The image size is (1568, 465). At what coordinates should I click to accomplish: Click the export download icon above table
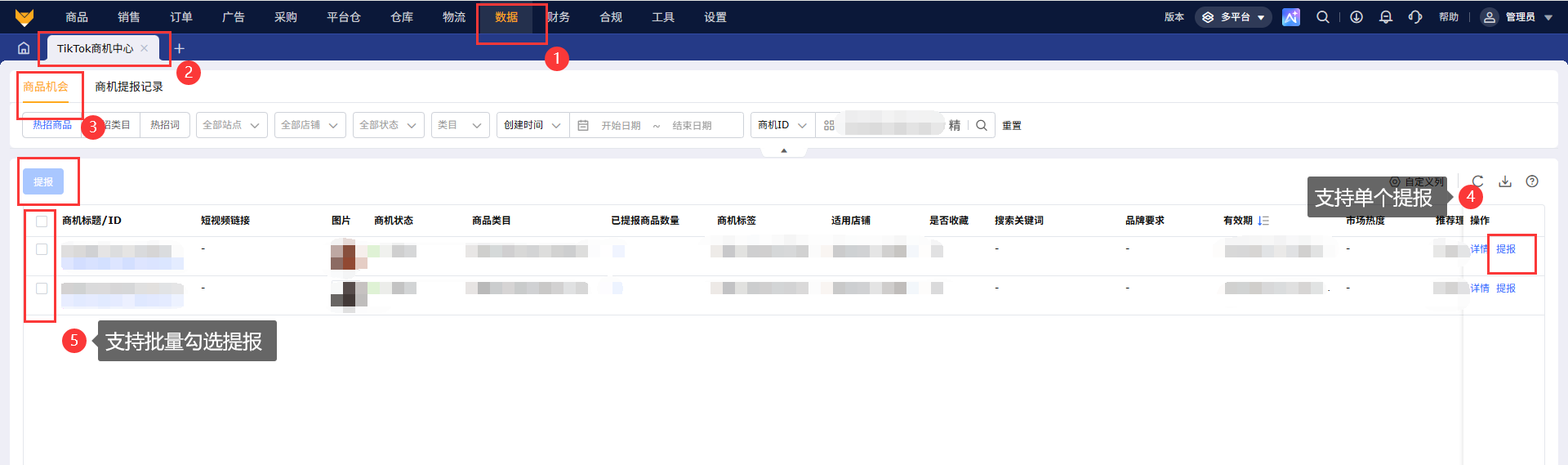[x=1505, y=181]
